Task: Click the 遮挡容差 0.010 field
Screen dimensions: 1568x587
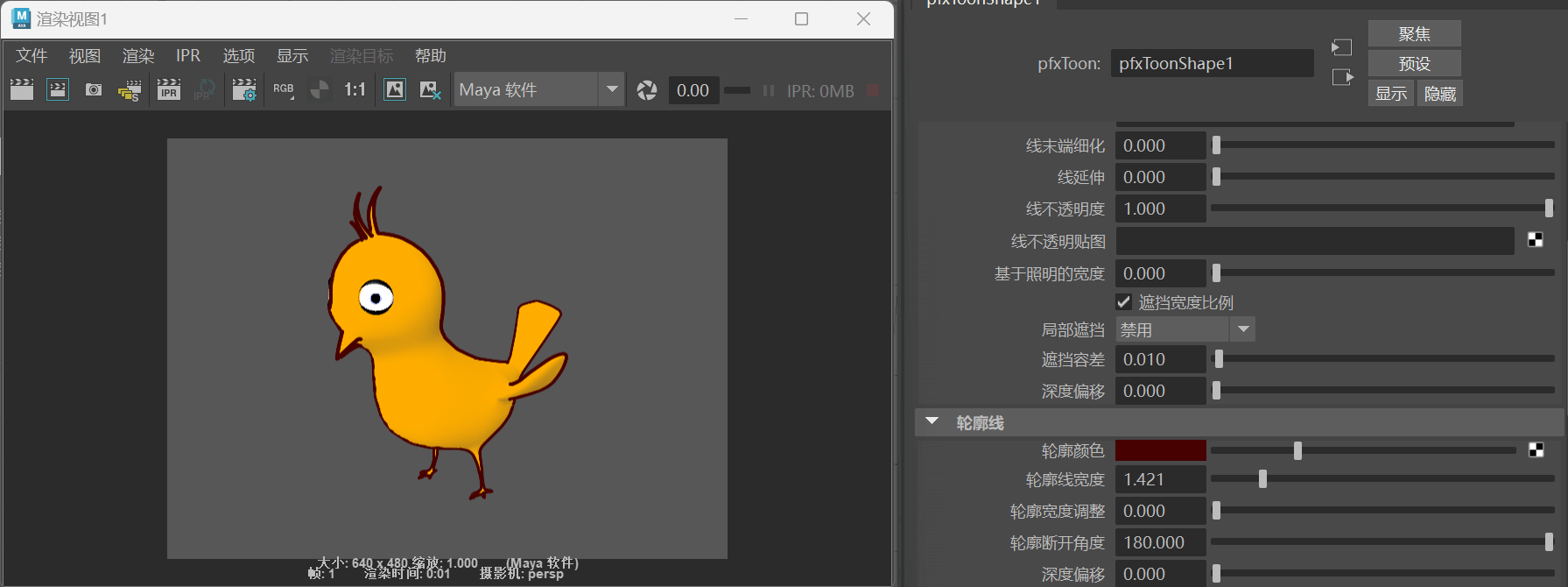Action: coord(1161,359)
